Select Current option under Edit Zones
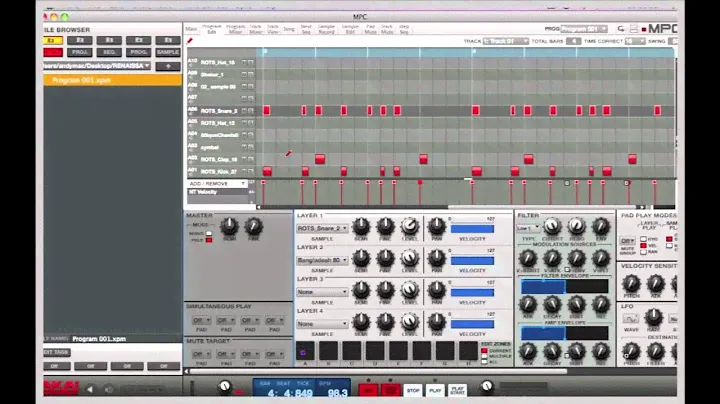Image resolution: width=720 pixels, height=404 pixels. (x=486, y=349)
